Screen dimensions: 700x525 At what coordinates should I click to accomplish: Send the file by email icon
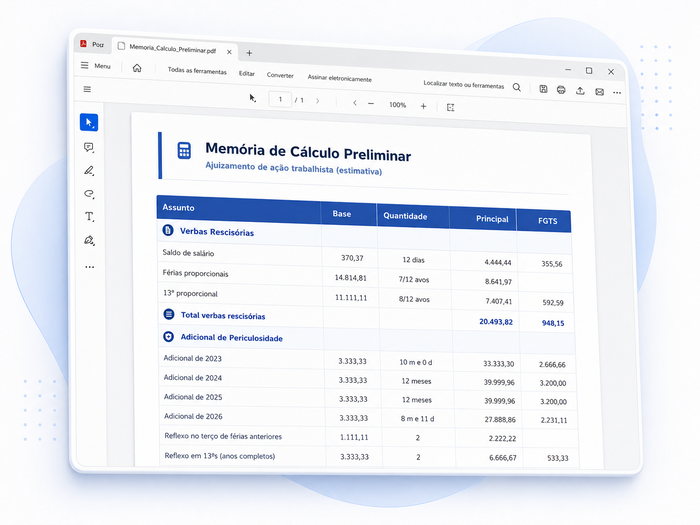599,92
